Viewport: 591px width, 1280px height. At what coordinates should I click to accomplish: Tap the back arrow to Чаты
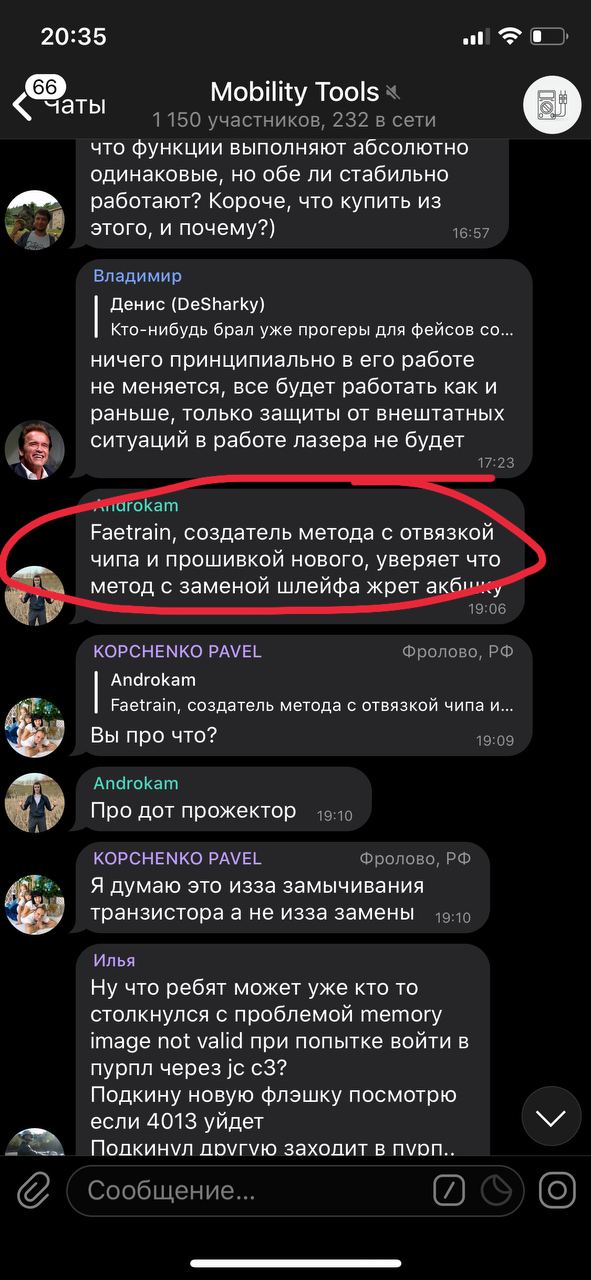[x=22, y=105]
